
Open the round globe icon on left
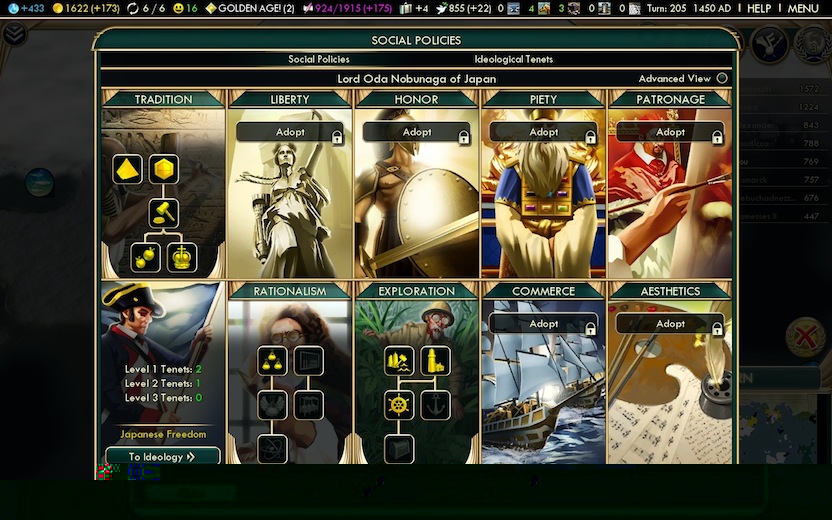pyautogui.click(x=39, y=182)
